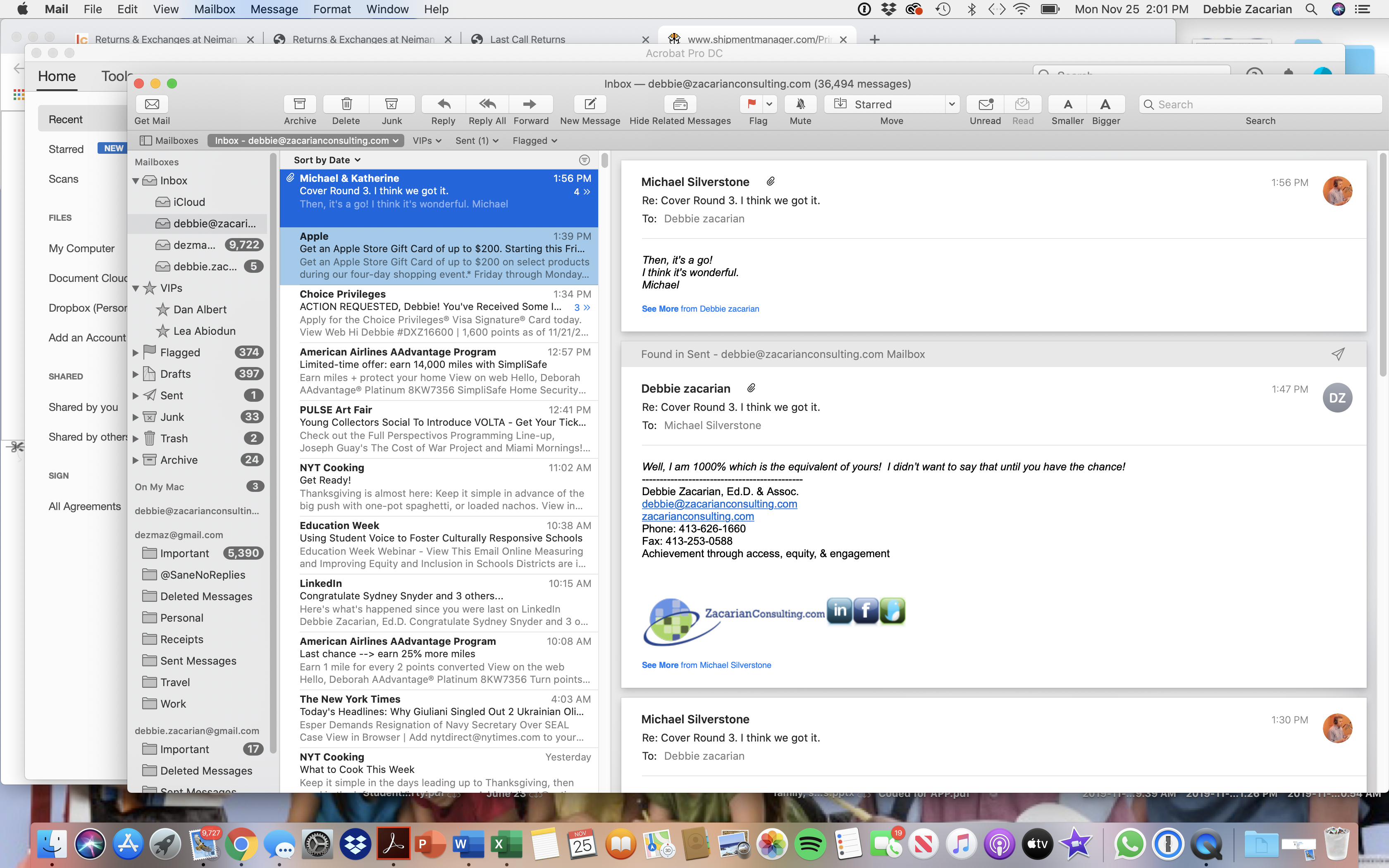Open the Format menu
1389x868 pixels.
click(332, 9)
